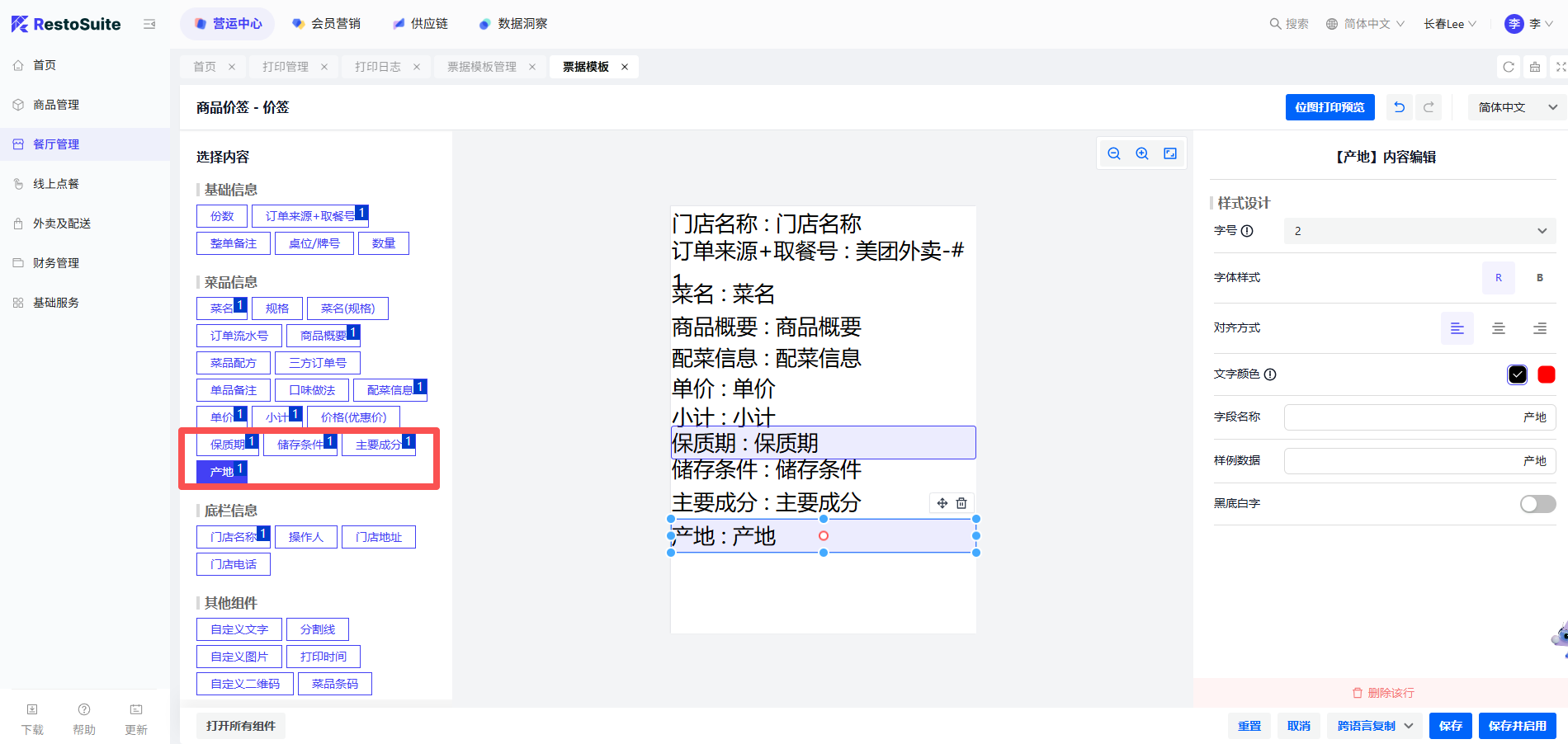Click the zoom in magnifier icon
The height and width of the screenshot is (744, 1568).
pyautogui.click(x=1142, y=153)
